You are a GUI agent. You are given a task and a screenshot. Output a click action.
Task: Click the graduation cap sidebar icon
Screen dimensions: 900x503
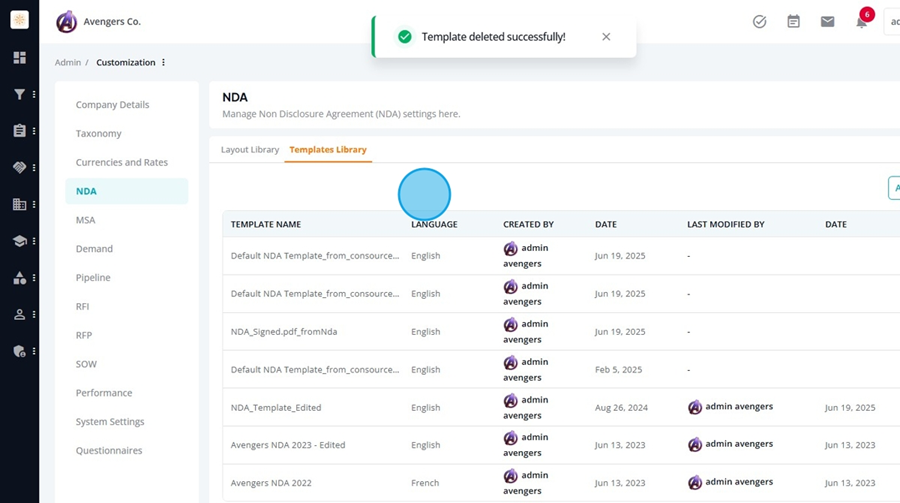(20, 241)
